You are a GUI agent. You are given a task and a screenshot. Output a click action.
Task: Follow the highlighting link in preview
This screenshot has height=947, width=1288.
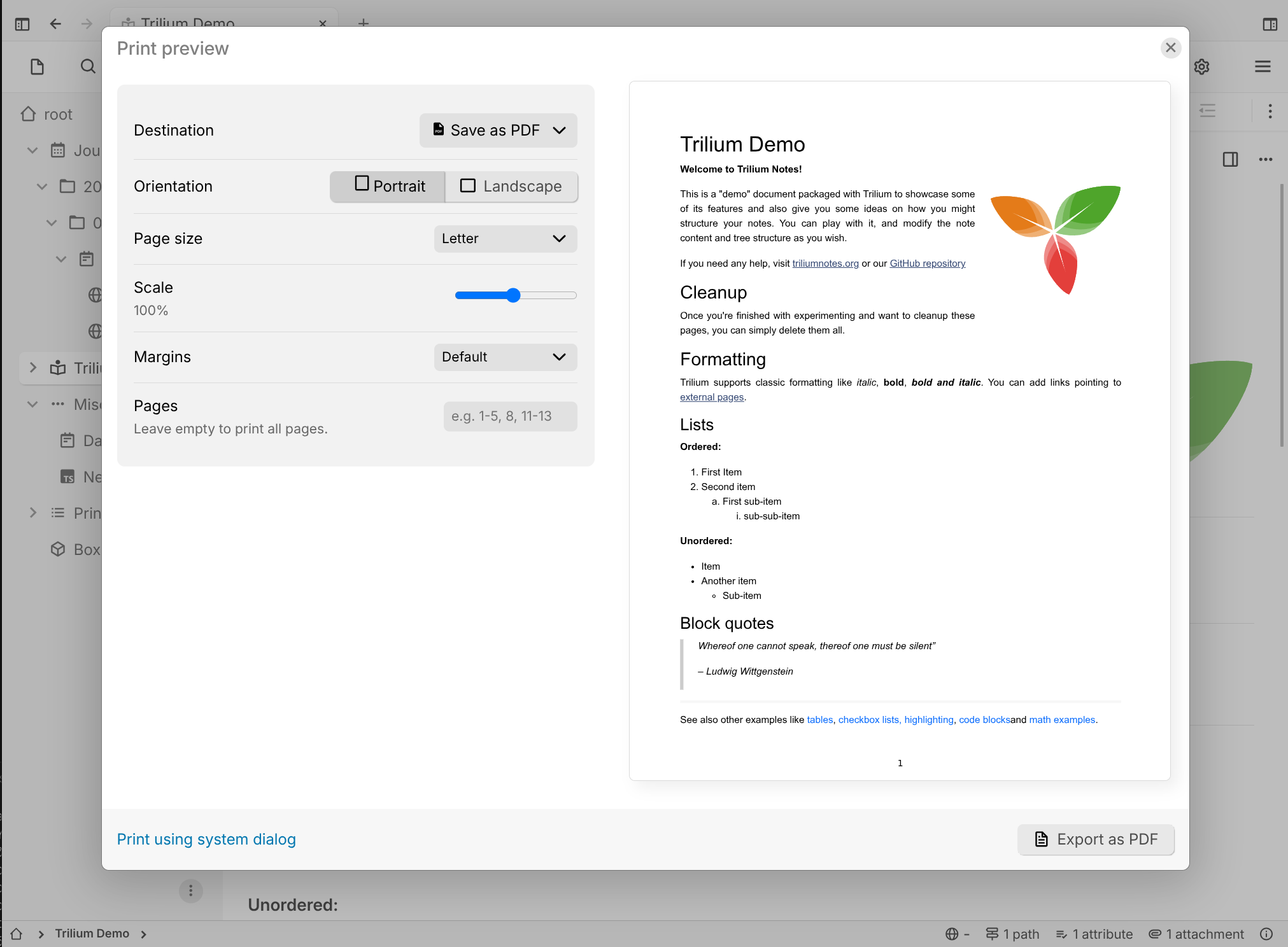929,720
